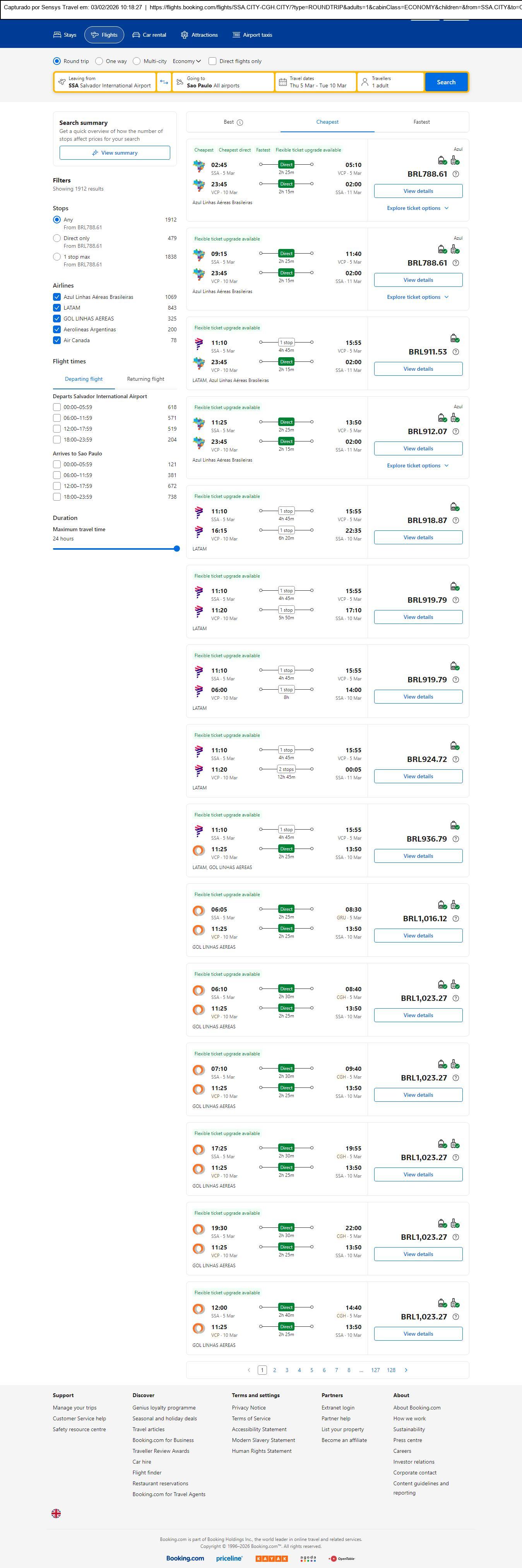Uncheck the LATAM airline filter
This screenshot has height=1568, width=522.
click(56, 308)
